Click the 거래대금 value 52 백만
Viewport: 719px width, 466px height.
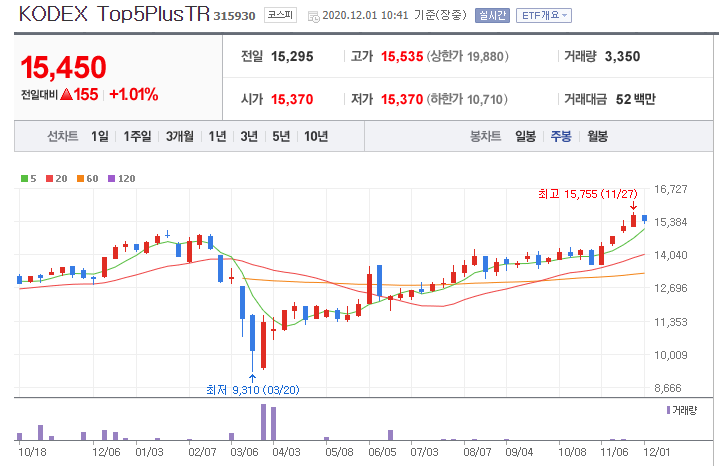(x=636, y=99)
